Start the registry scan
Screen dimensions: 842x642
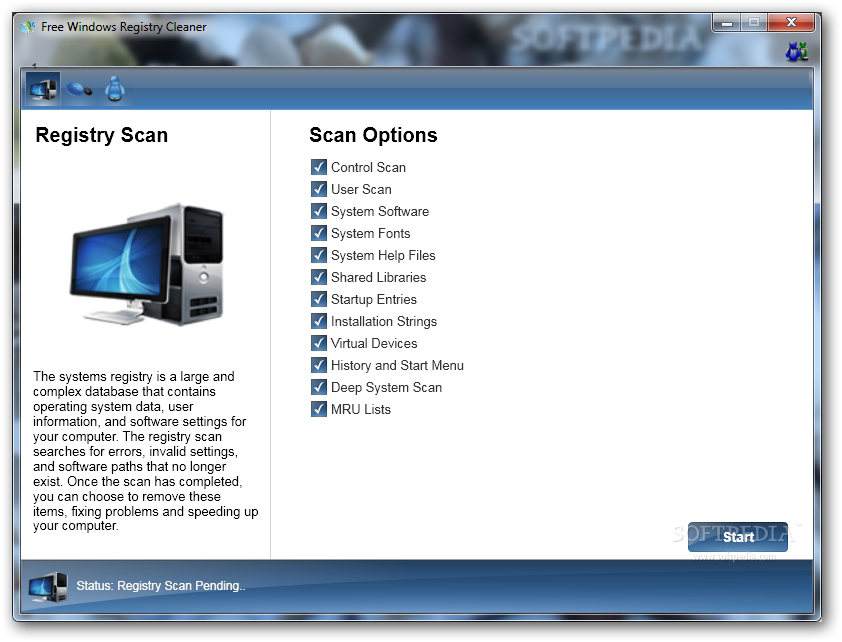click(738, 537)
